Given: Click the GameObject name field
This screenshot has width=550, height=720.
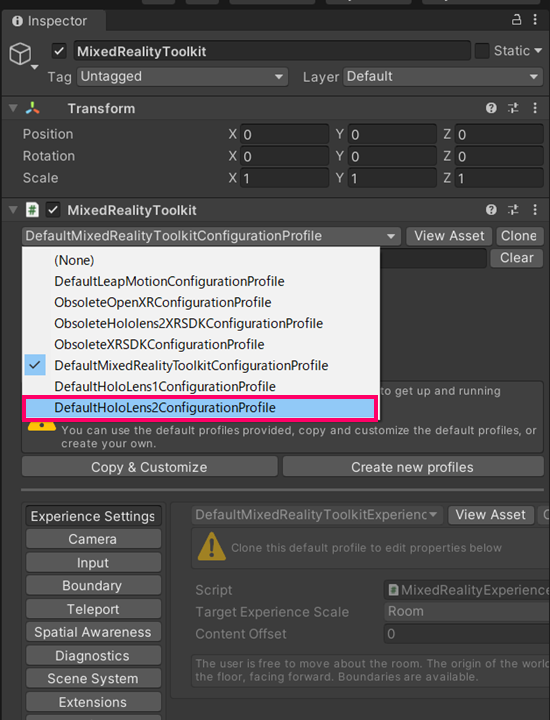Looking at the screenshot, I should (x=272, y=51).
